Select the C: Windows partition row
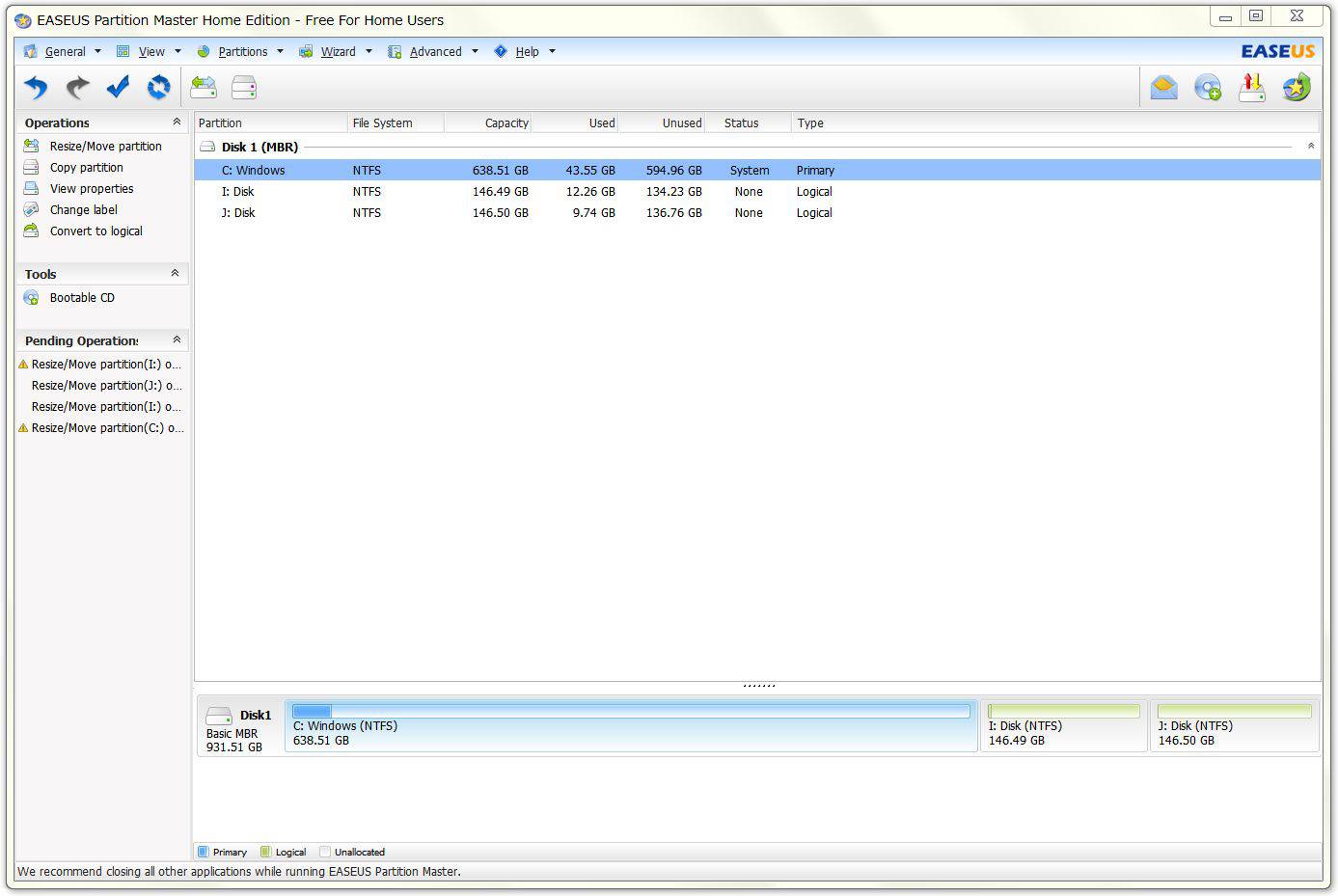Viewport: 1338px width, 896px height. point(757,170)
